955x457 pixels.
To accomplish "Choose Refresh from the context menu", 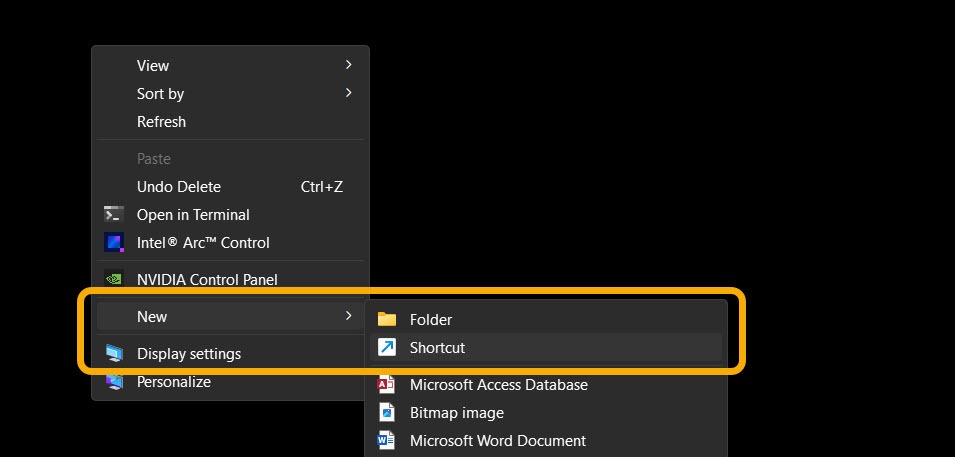I will (x=161, y=122).
